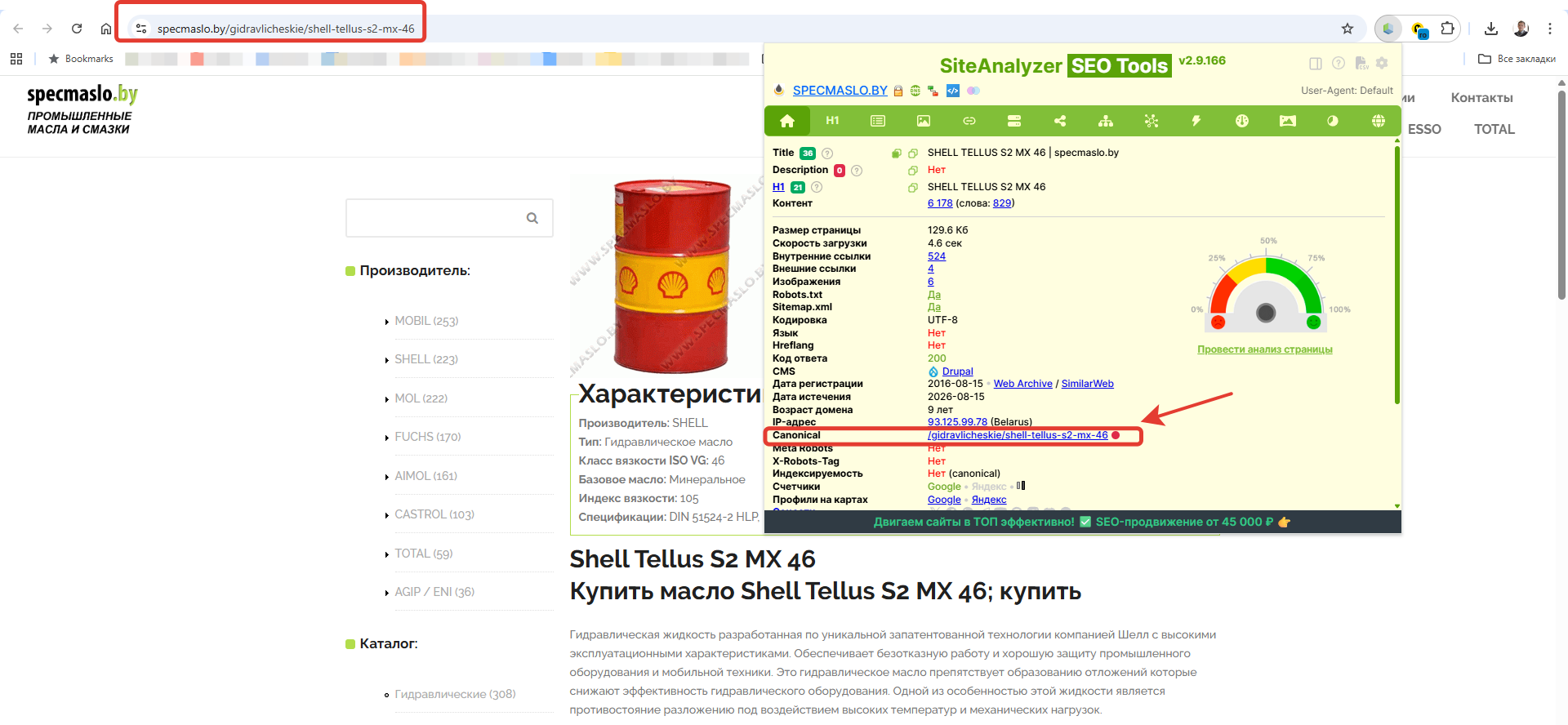1568x725 pixels.
Task: Click 'Провести анализ страницы' link
Action: coord(1264,349)
